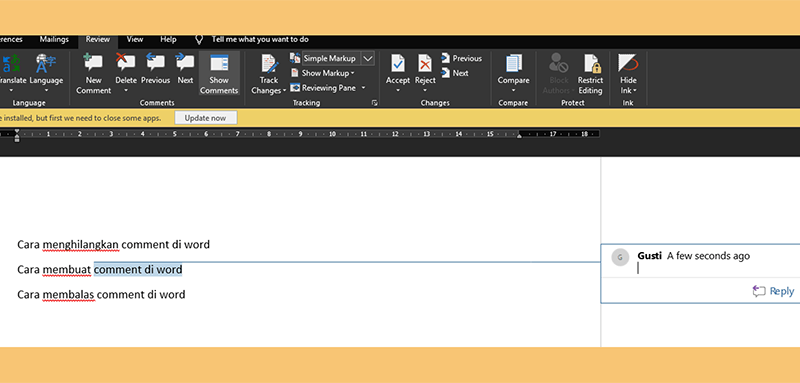Select the Review tab

pyautogui.click(x=97, y=40)
